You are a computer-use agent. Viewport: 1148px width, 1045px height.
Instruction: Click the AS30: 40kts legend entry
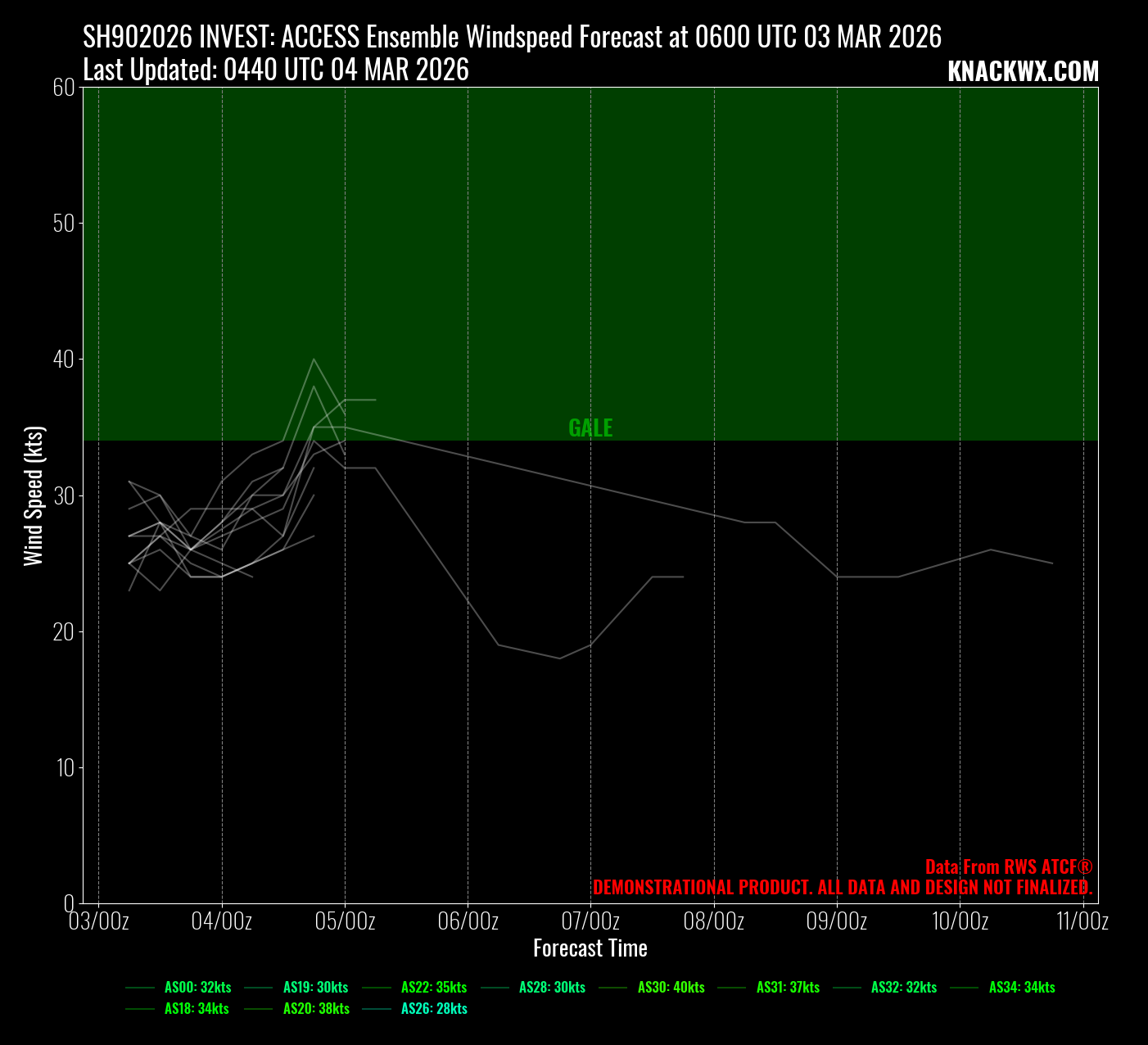coord(671,988)
